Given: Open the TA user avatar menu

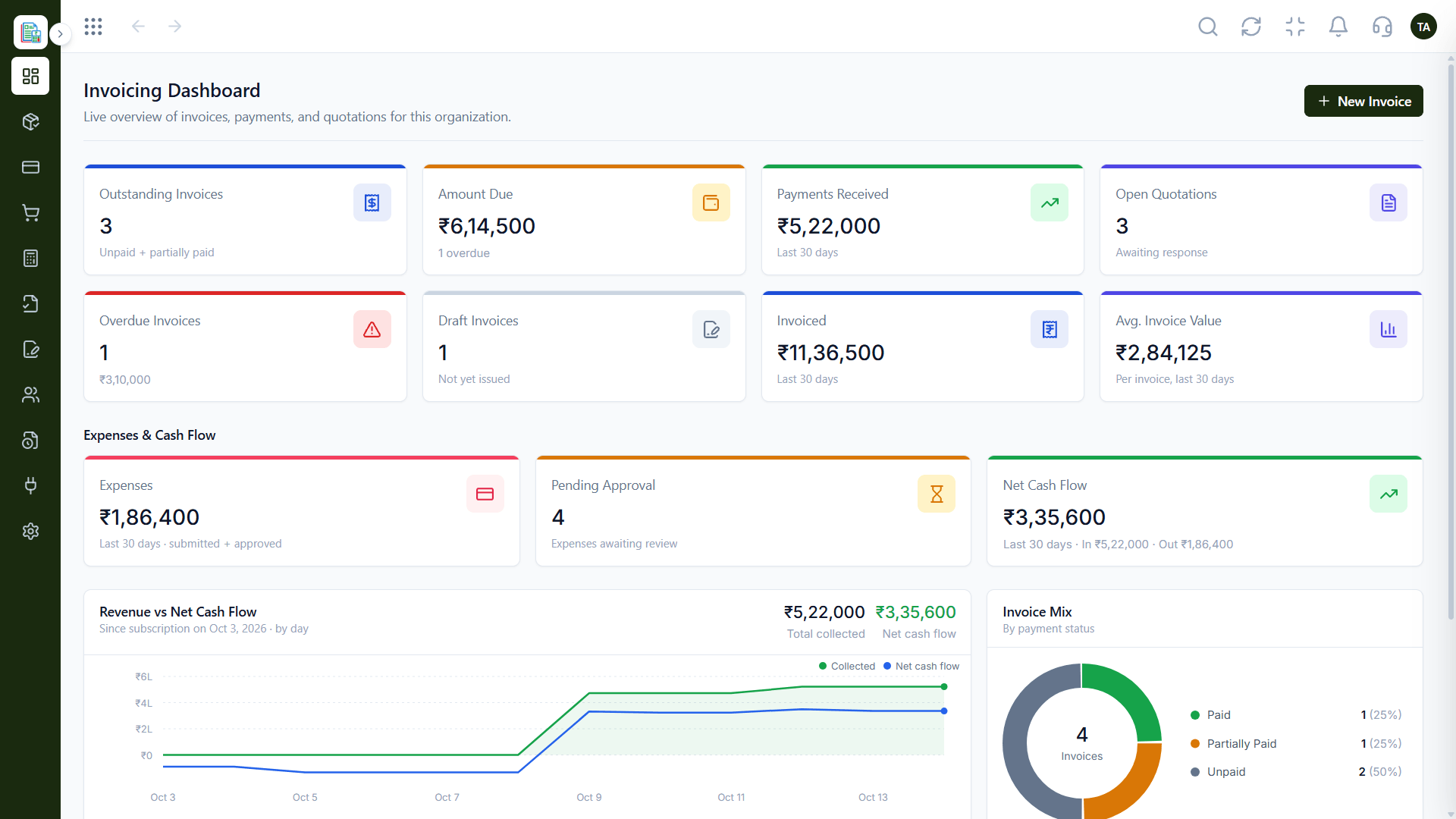Looking at the screenshot, I should [1423, 27].
